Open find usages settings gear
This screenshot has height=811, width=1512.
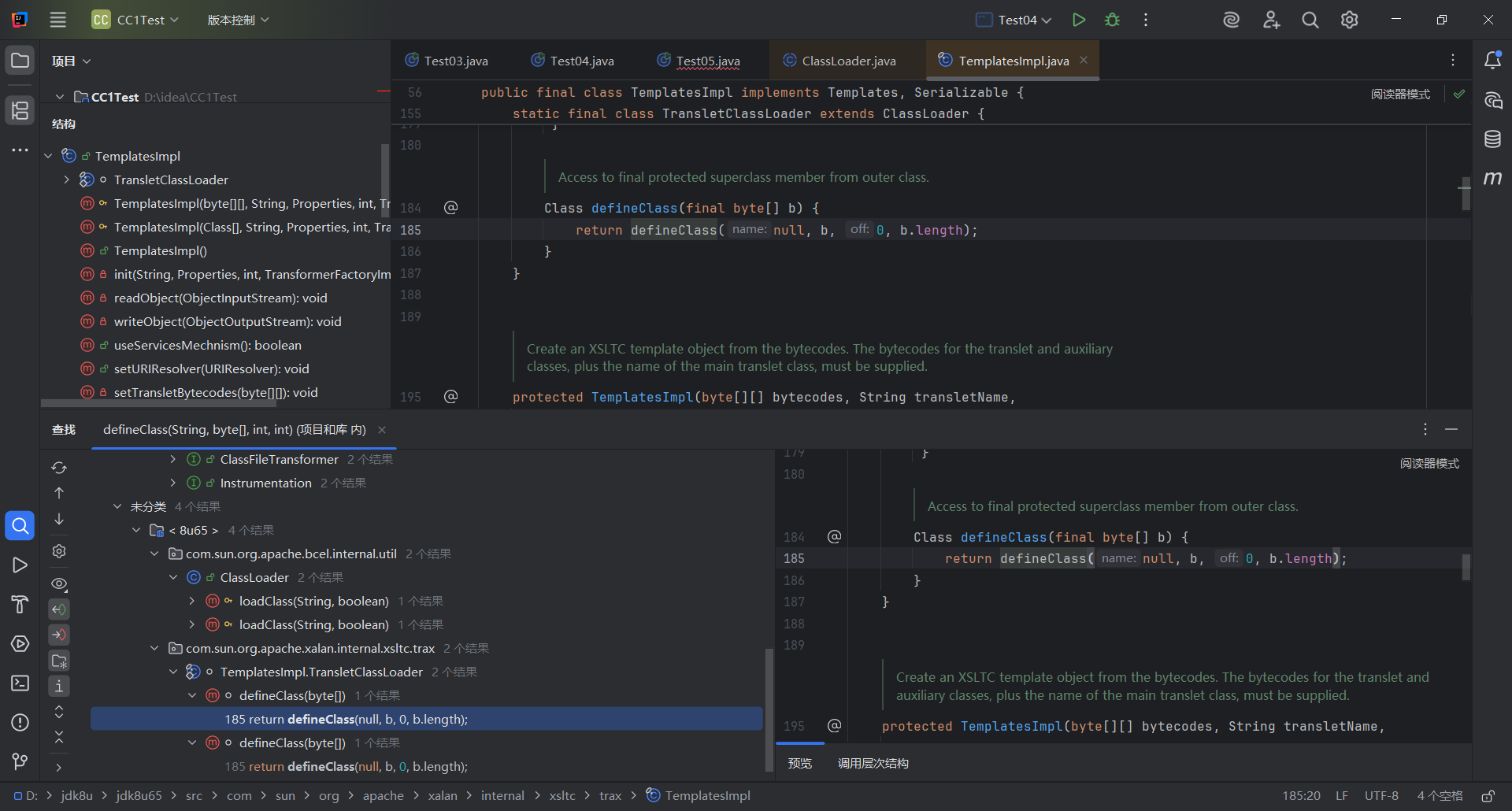59,551
